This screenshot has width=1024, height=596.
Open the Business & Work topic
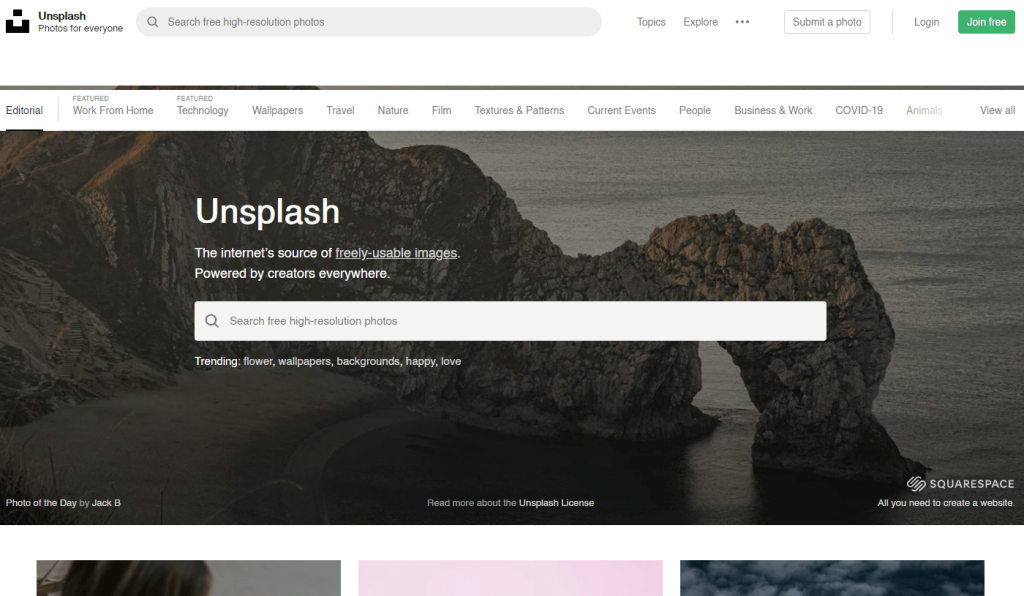tap(773, 110)
